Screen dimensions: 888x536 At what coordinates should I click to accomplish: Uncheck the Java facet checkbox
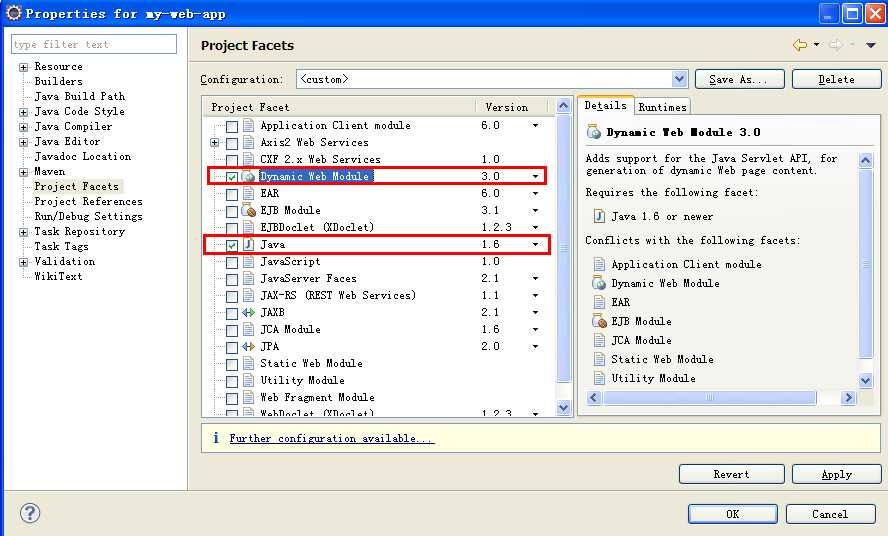point(232,245)
